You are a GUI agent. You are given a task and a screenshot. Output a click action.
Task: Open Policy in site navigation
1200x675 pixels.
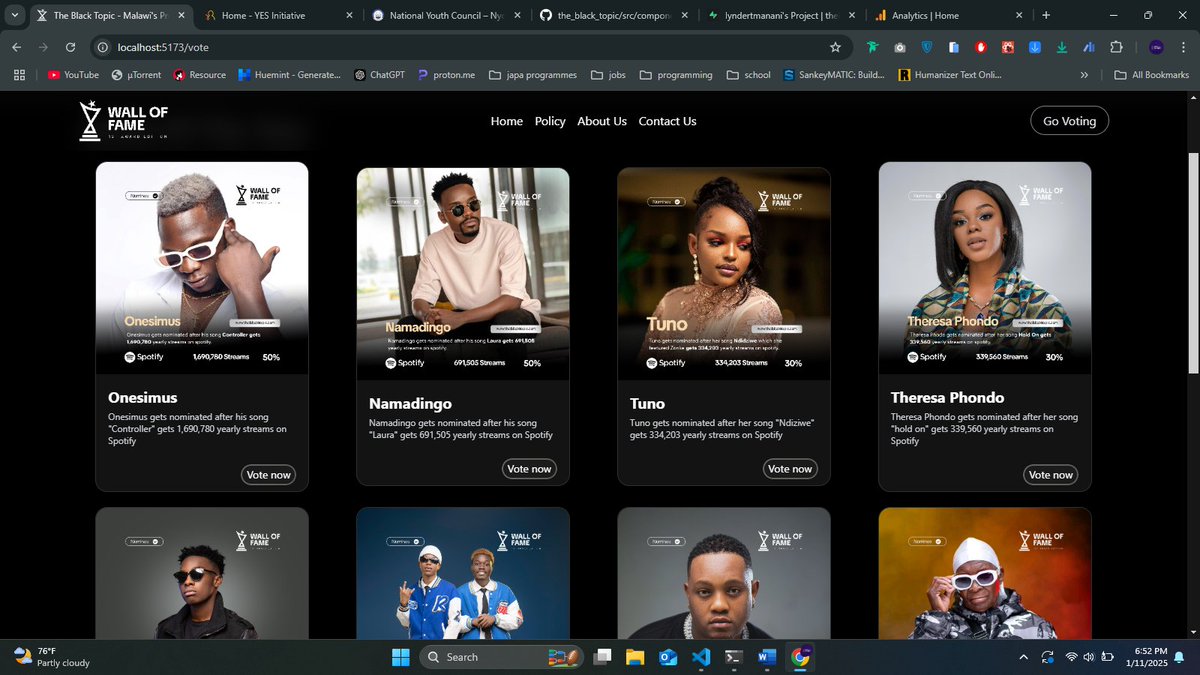[550, 121]
